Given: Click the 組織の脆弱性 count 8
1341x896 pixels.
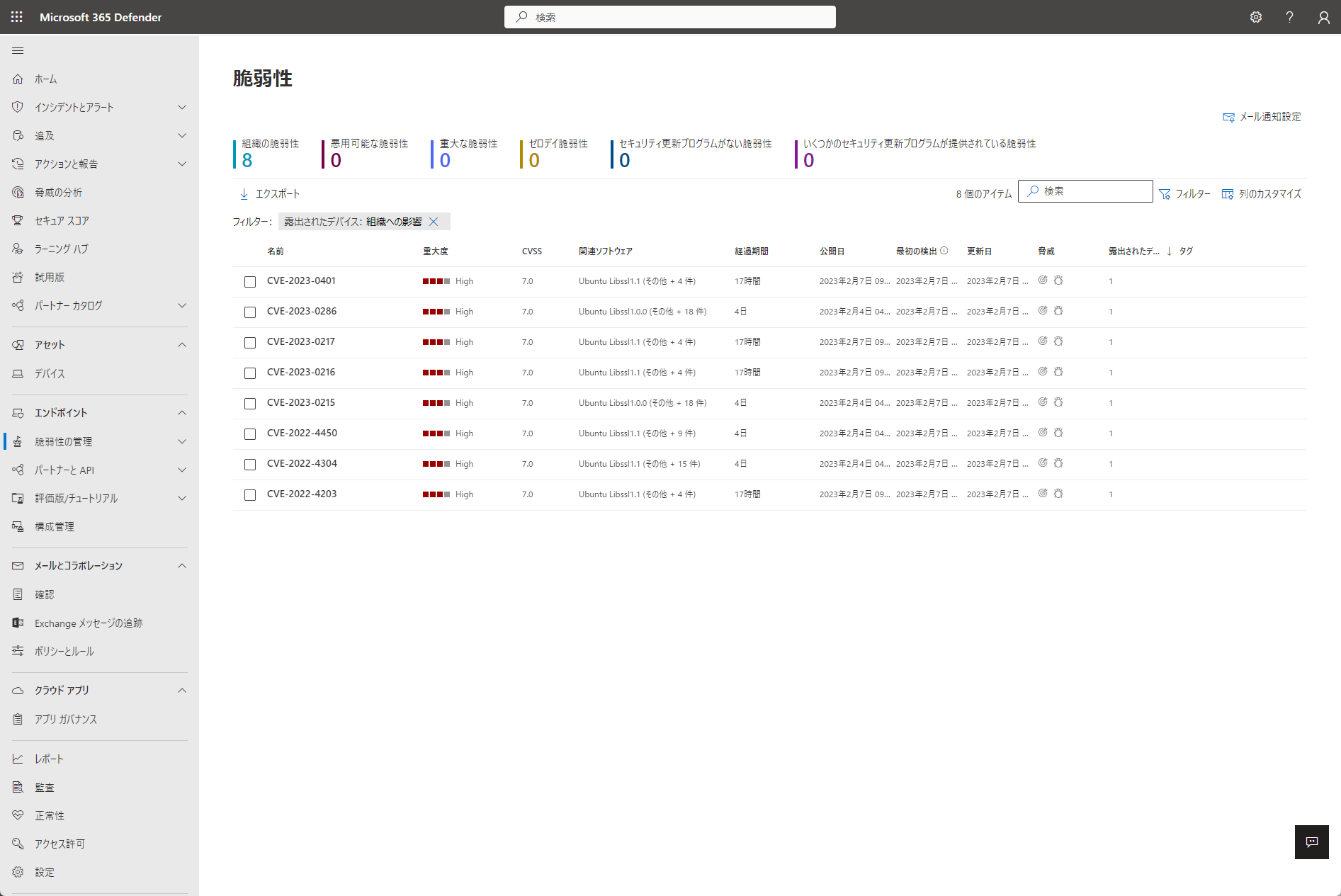Looking at the screenshot, I should click(247, 160).
